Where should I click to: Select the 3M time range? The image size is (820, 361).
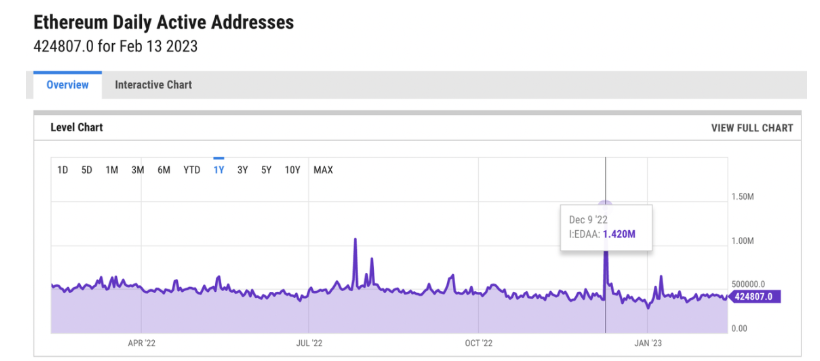tap(138, 170)
